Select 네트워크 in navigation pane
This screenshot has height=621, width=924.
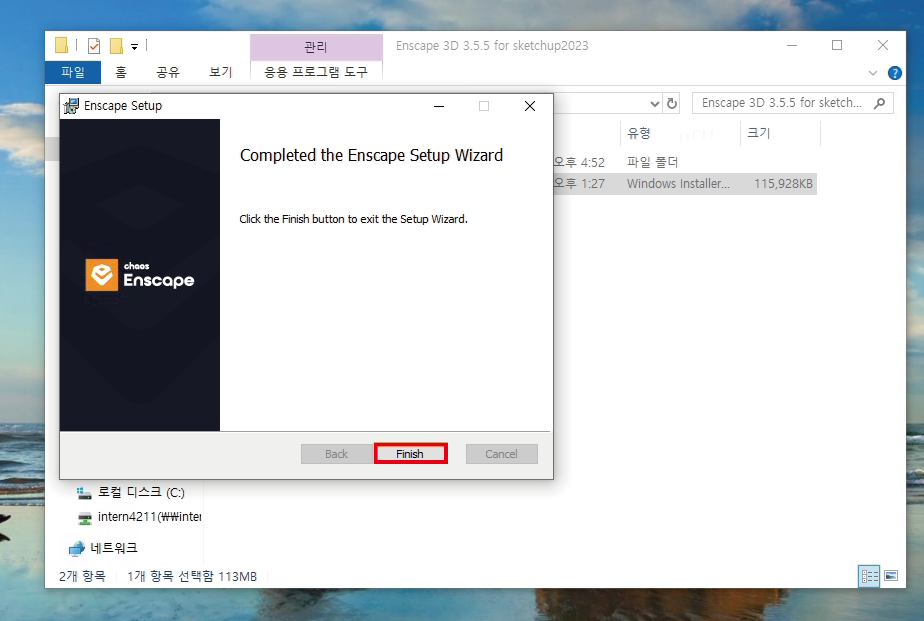(114, 548)
